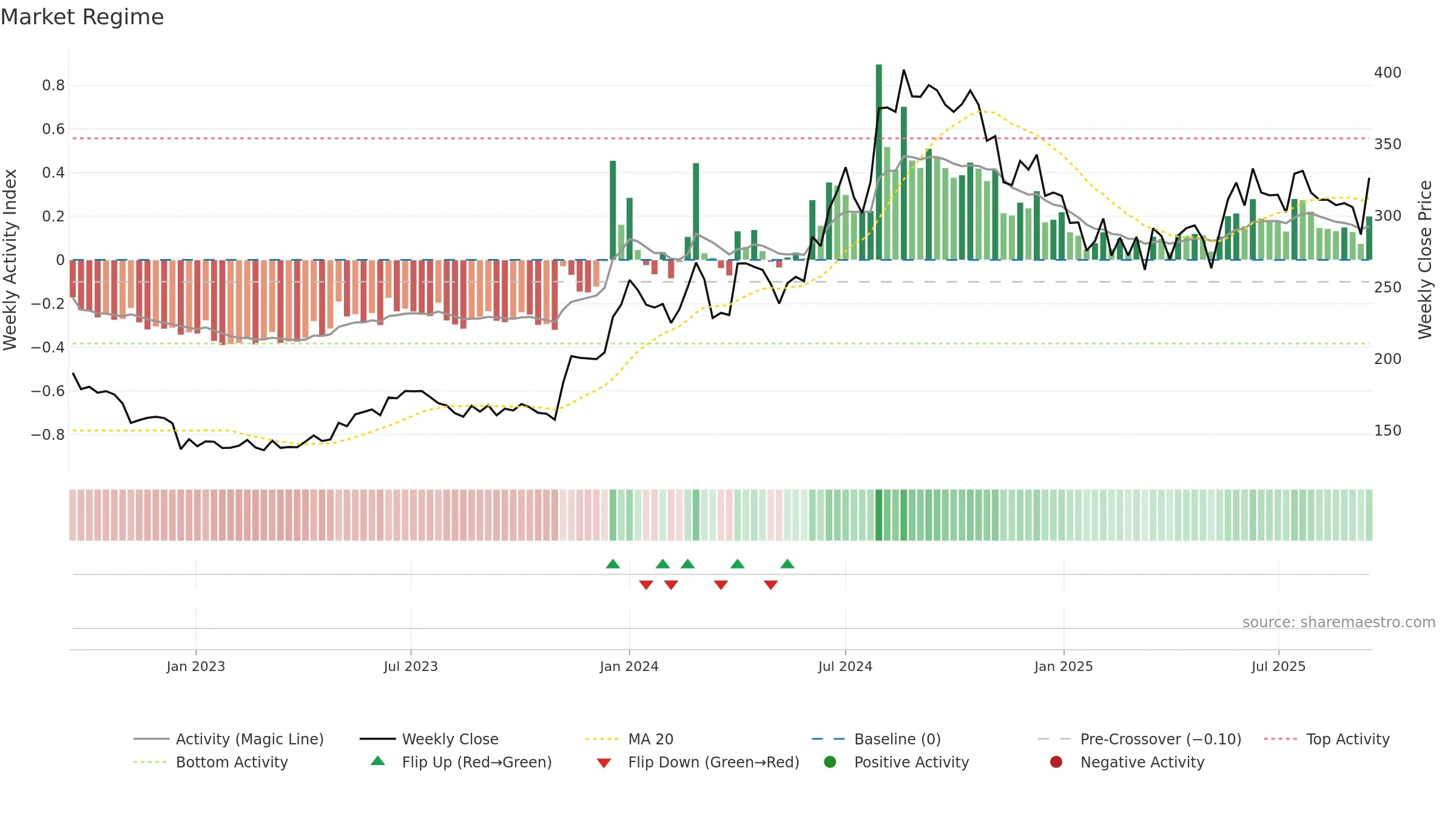Image resolution: width=1456 pixels, height=819 pixels.
Task: Click the 150 price axis label
Action: (x=1388, y=431)
